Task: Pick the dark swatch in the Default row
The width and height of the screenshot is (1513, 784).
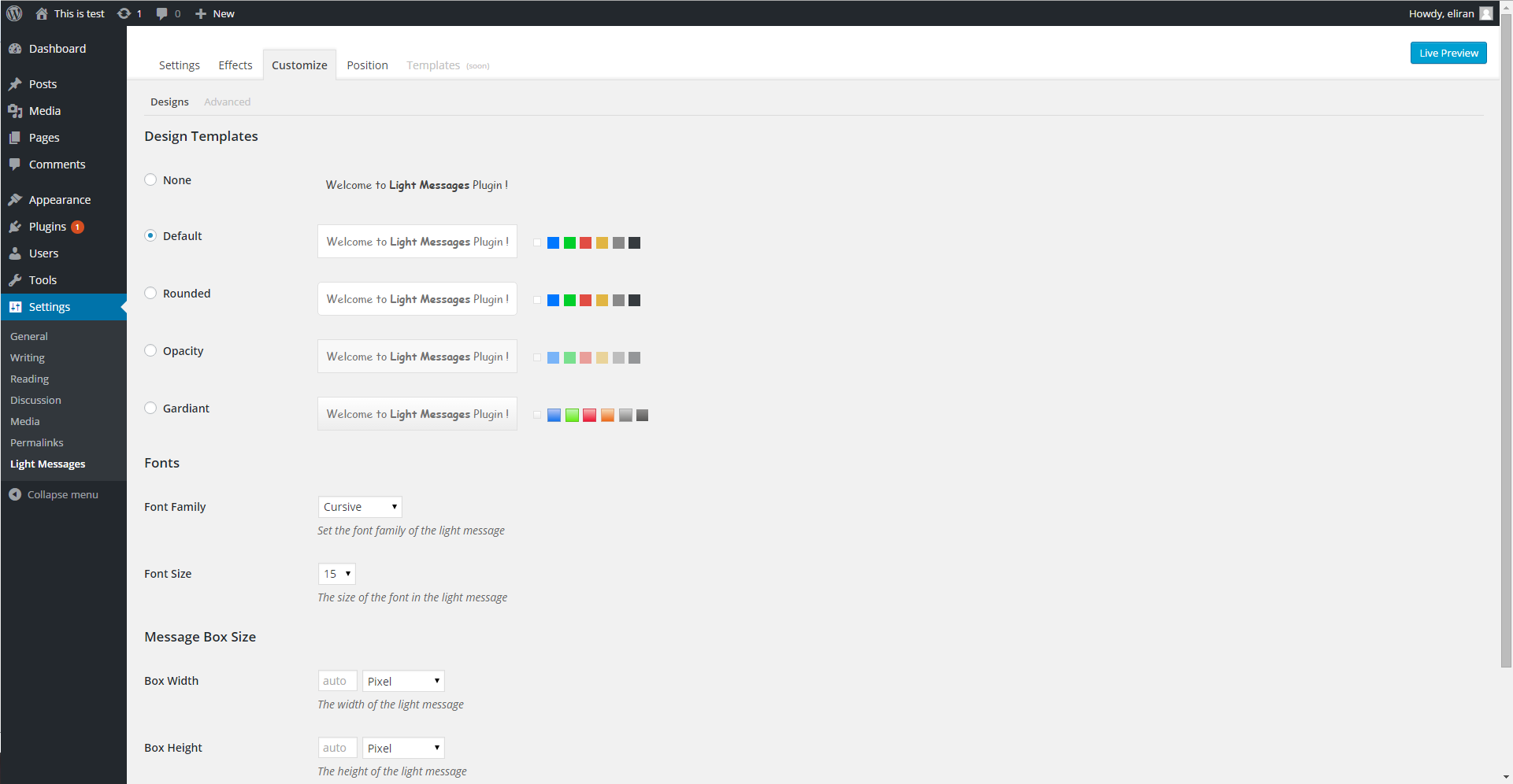Action: 634,242
